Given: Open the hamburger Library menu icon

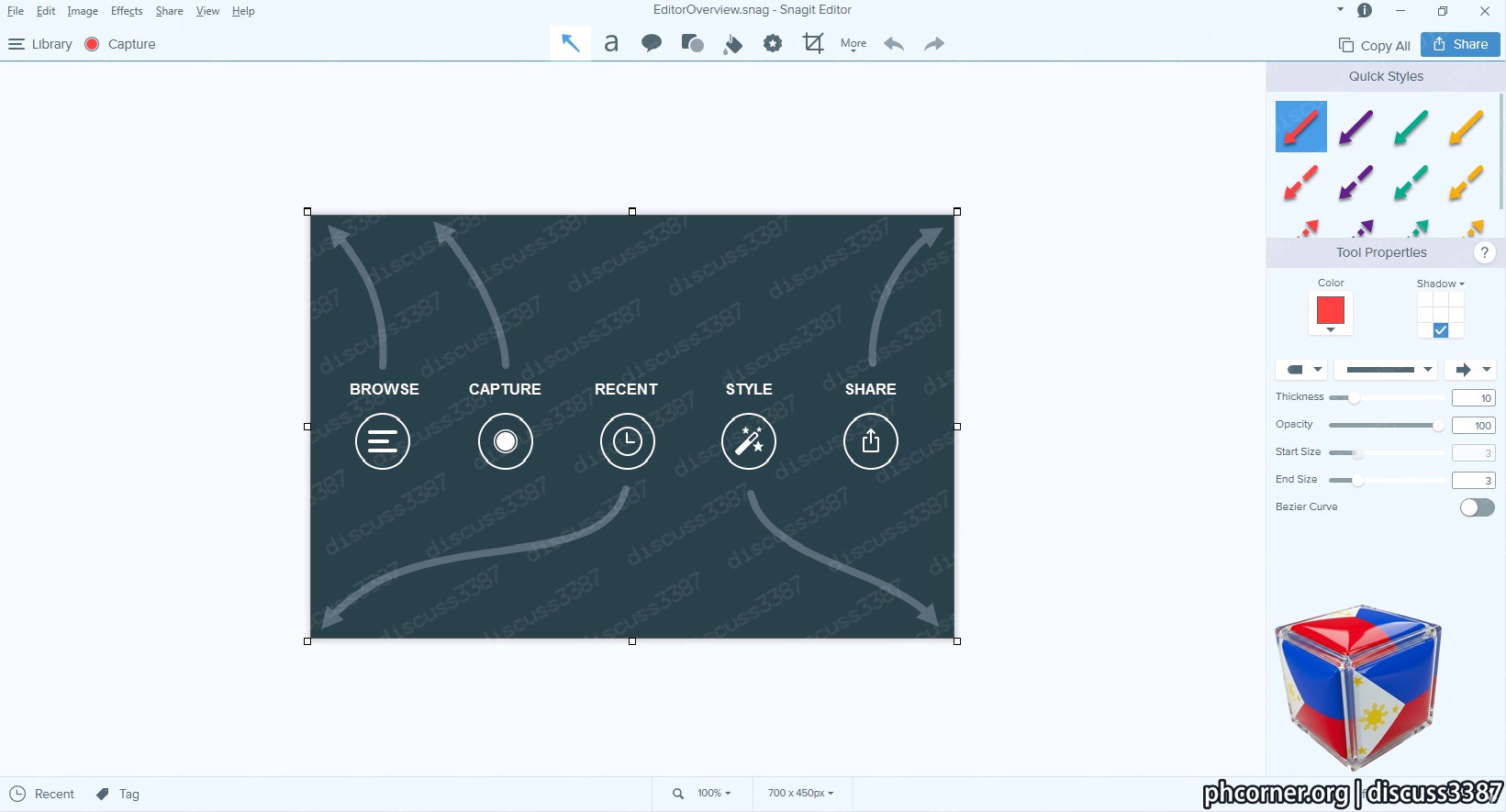Looking at the screenshot, I should click(16, 44).
